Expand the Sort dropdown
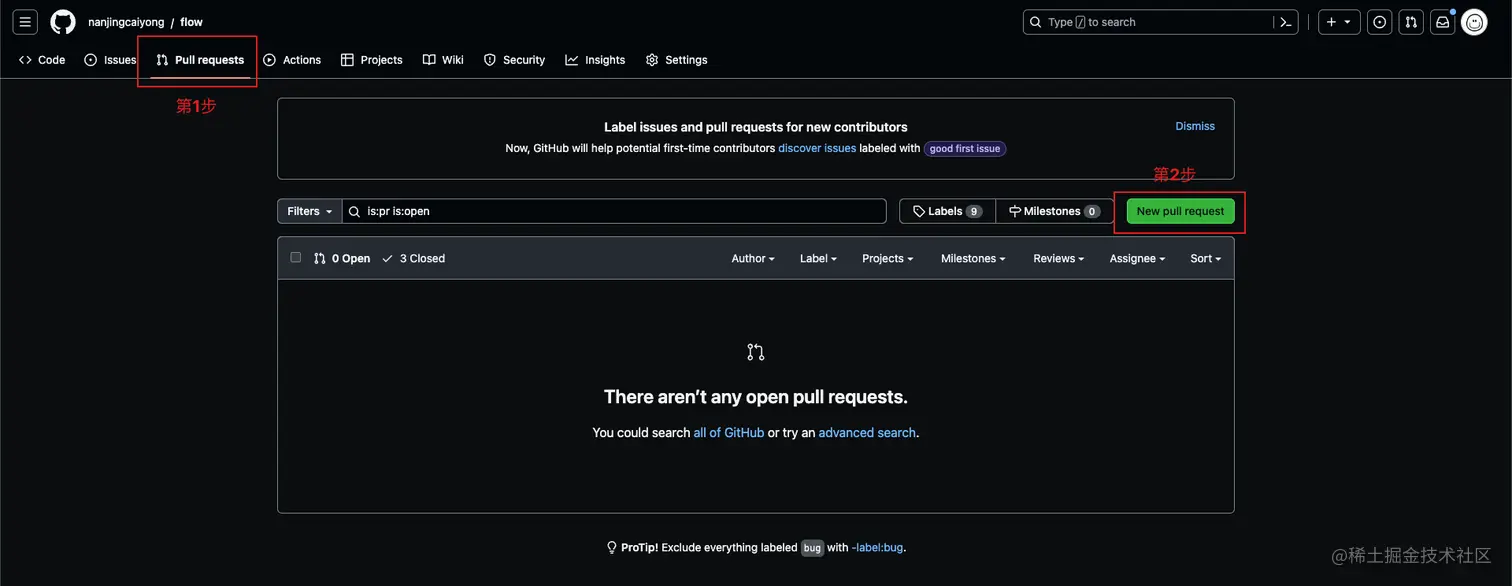1512x586 pixels. pos(1206,258)
